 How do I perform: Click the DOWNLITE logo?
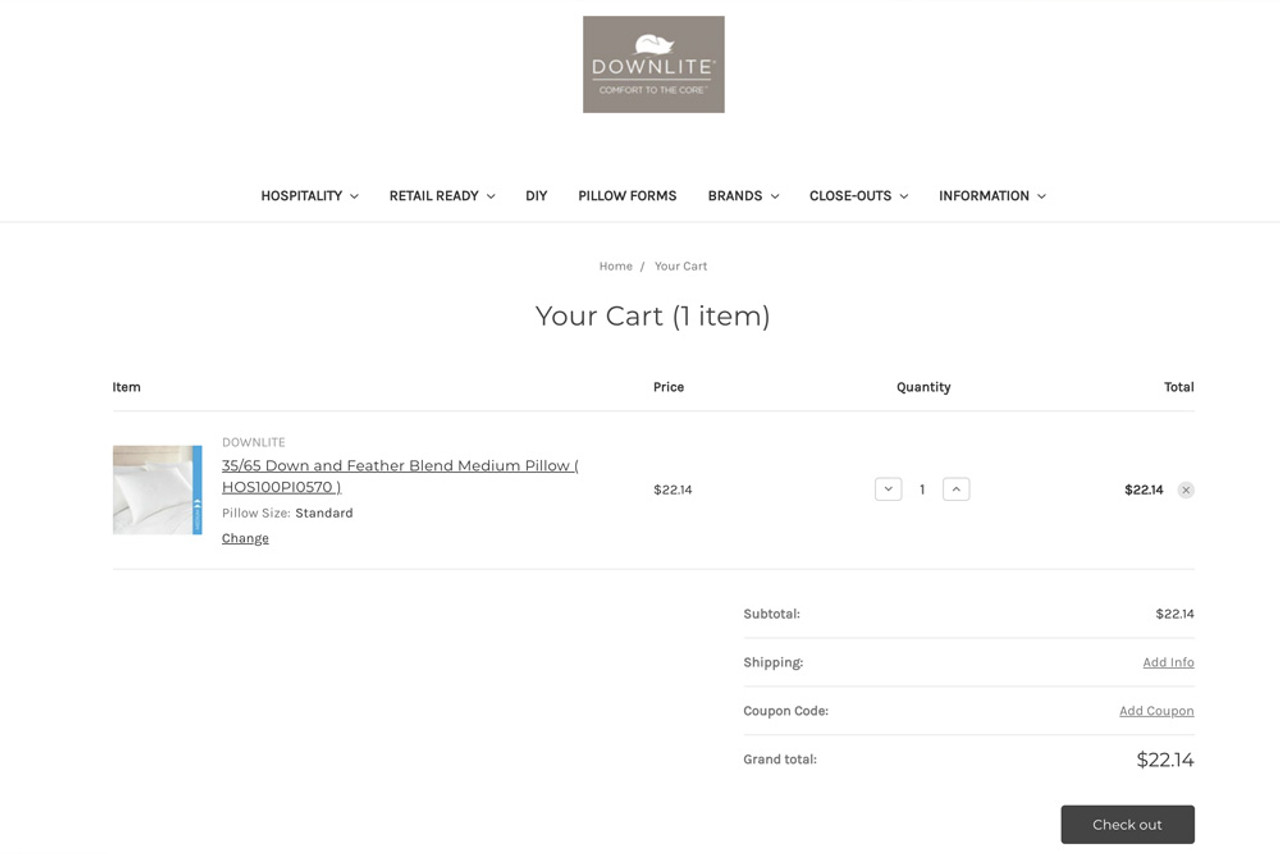[x=653, y=63]
